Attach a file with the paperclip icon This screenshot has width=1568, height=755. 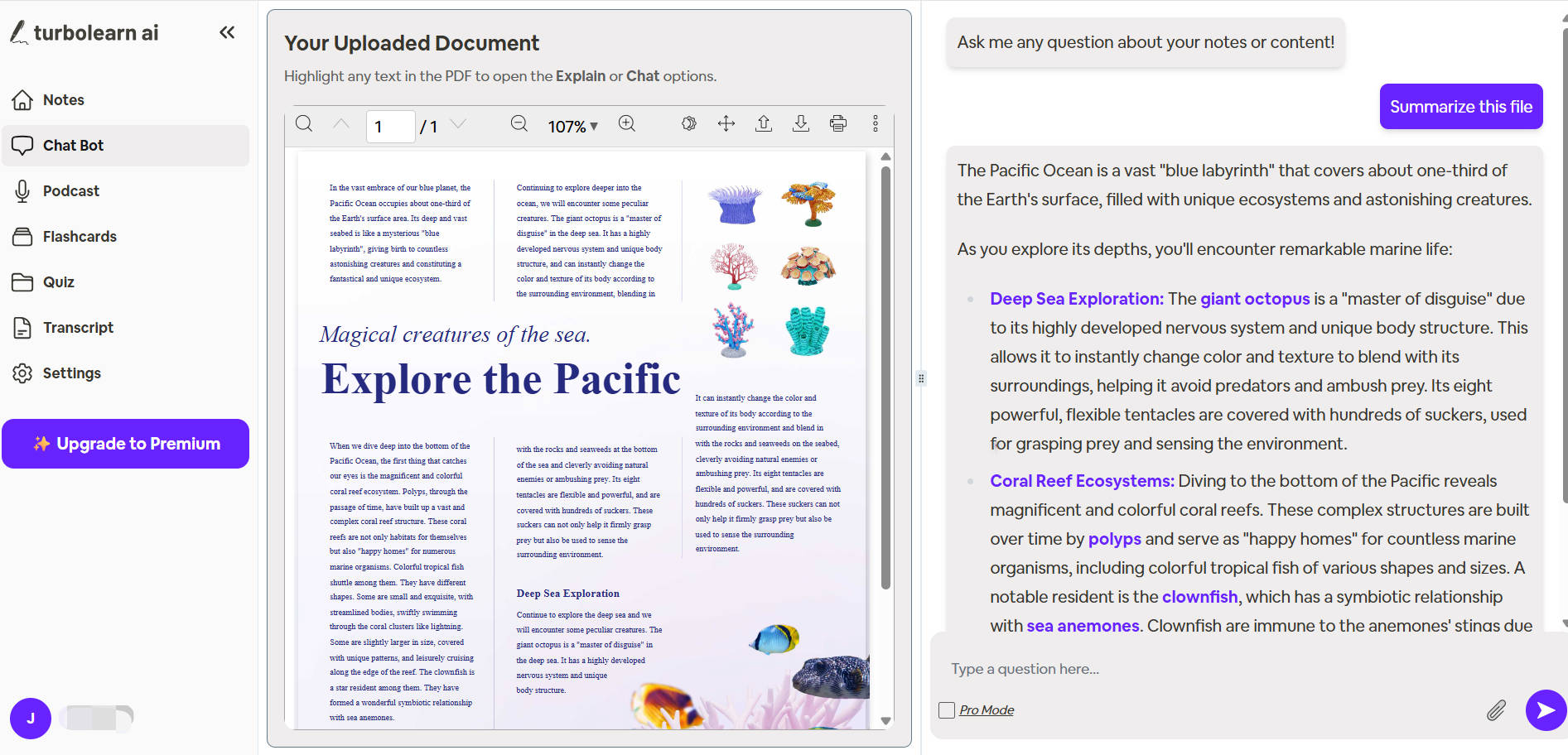[1496, 710]
